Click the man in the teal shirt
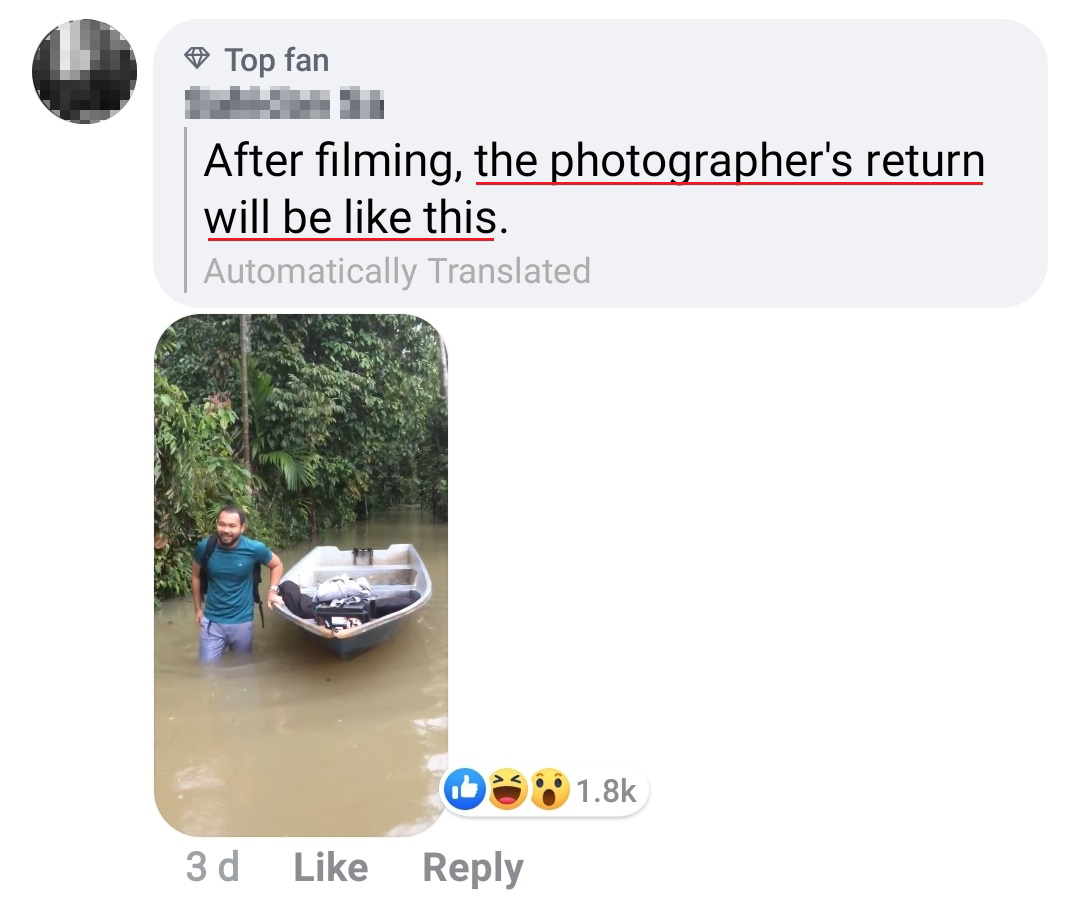 click(233, 580)
